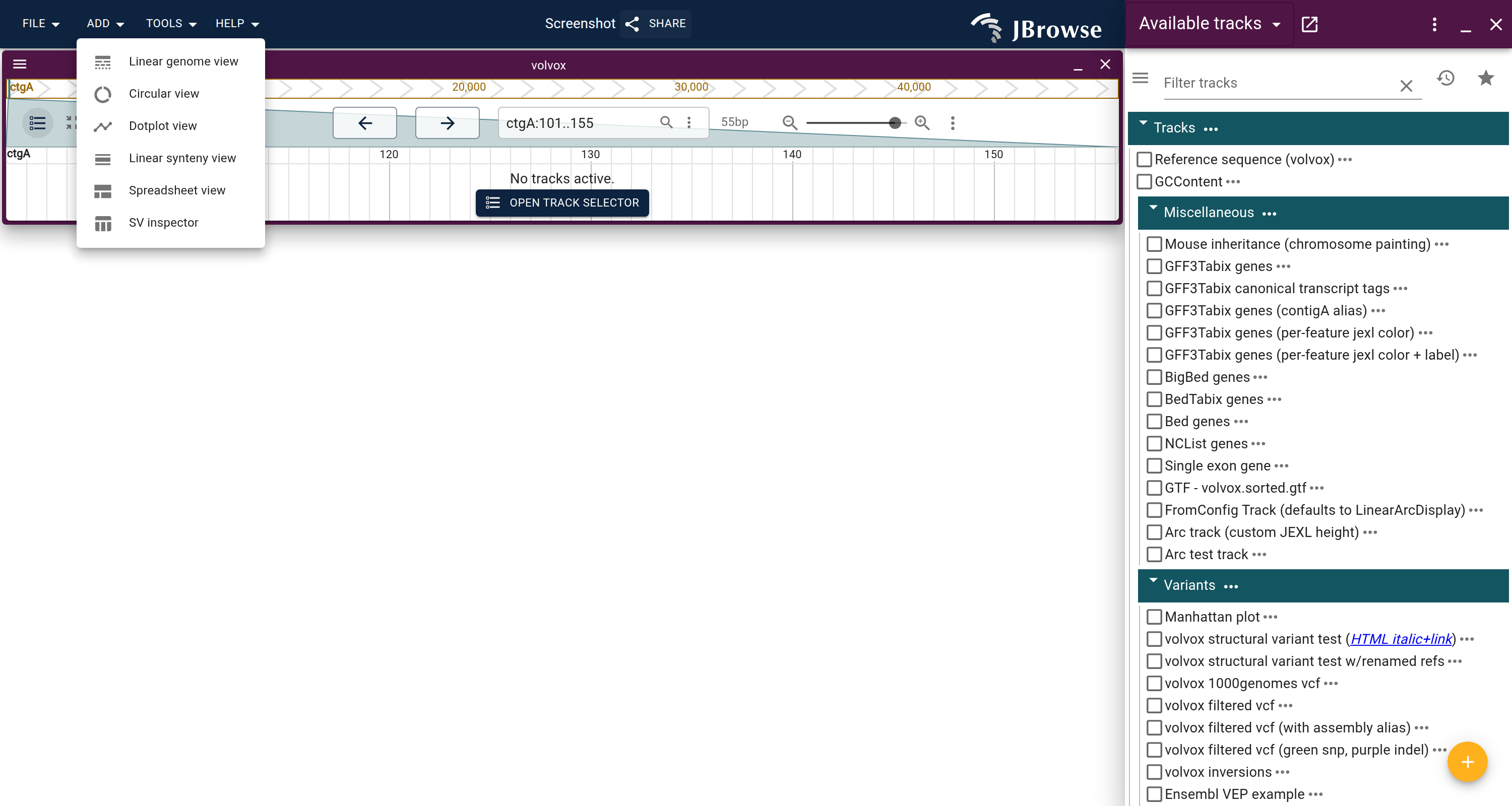Screen dimensions: 1512x806
Task: Click the share icon next to SHARE
Action: [632, 24]
